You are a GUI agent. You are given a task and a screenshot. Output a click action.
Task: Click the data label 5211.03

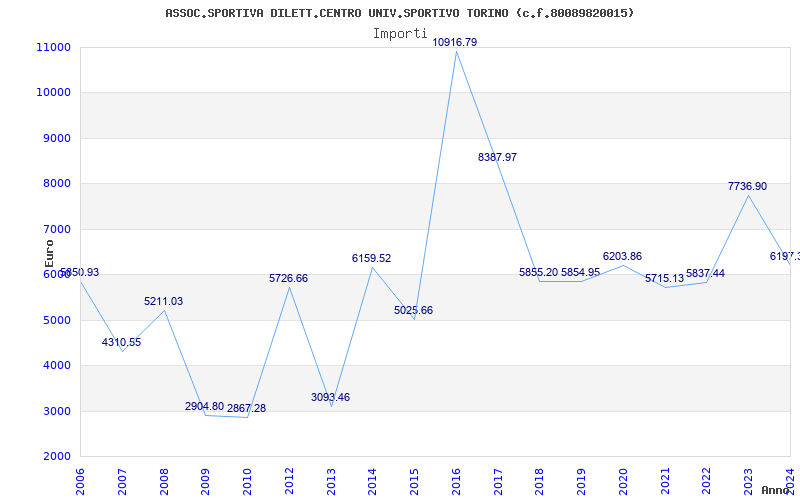coord(163,301)
